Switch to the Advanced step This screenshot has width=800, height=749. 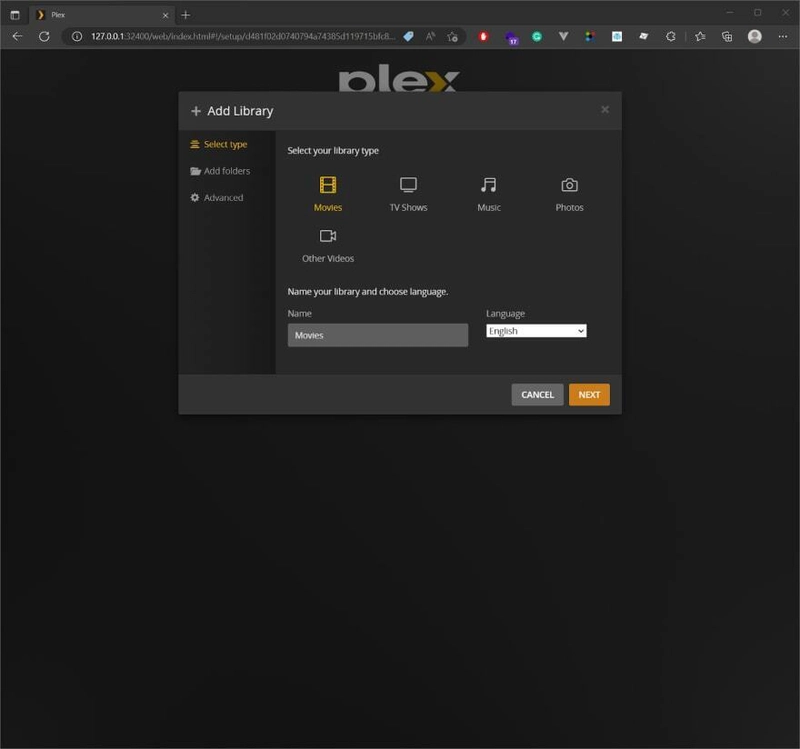pyautogui.click(x=217, y=197)
